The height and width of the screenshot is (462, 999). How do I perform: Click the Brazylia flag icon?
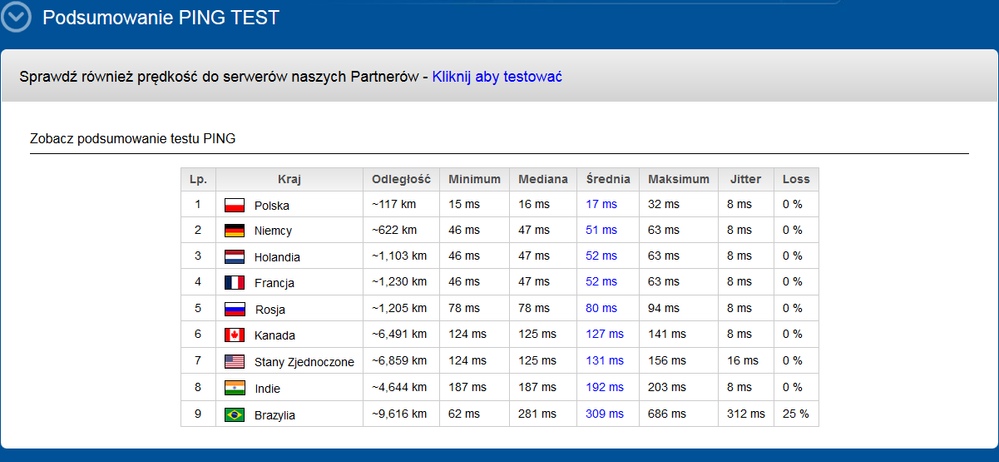click(235, 414)
